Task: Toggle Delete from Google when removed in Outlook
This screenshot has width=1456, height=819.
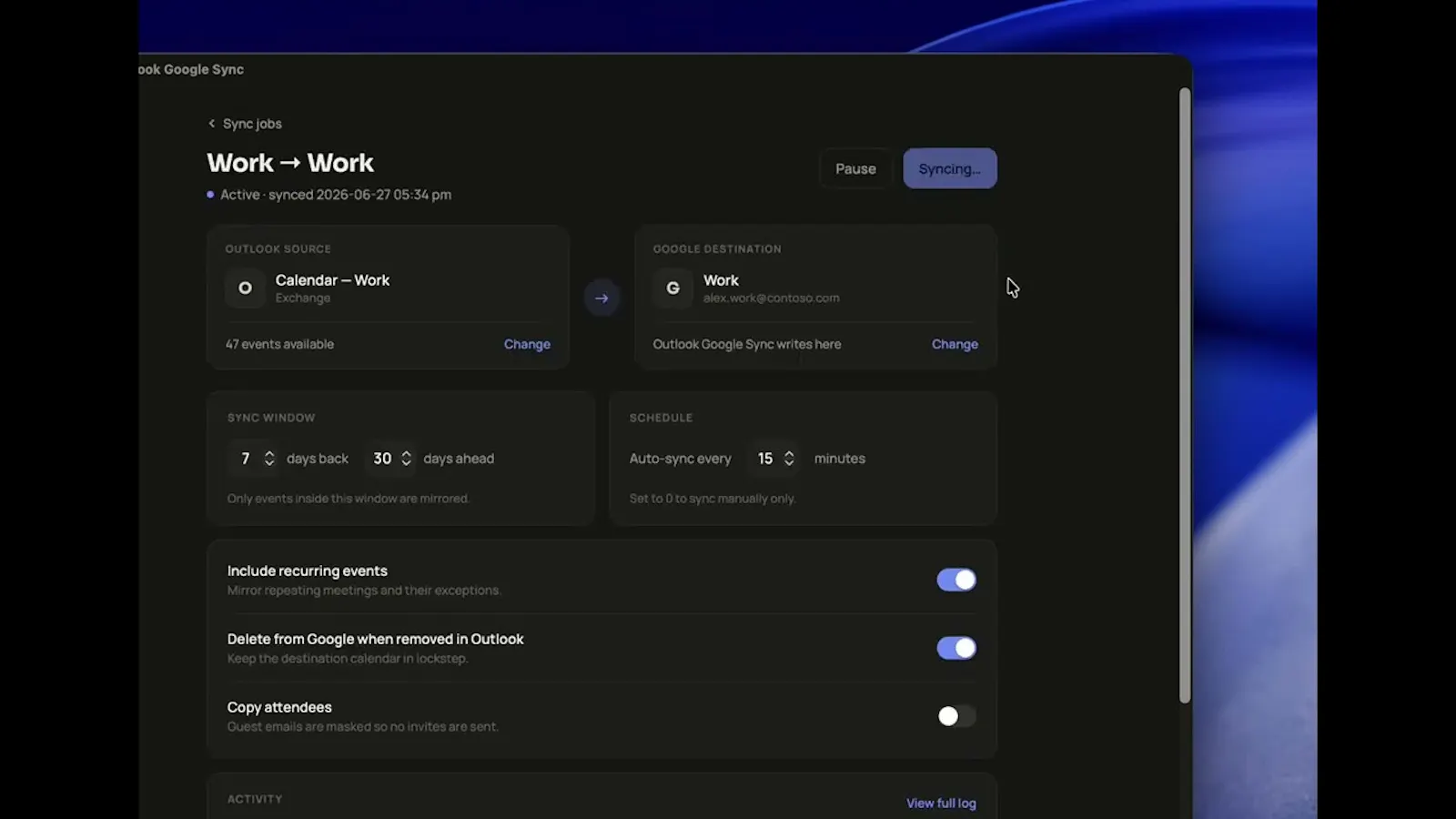Action: [x=956, y=648]
